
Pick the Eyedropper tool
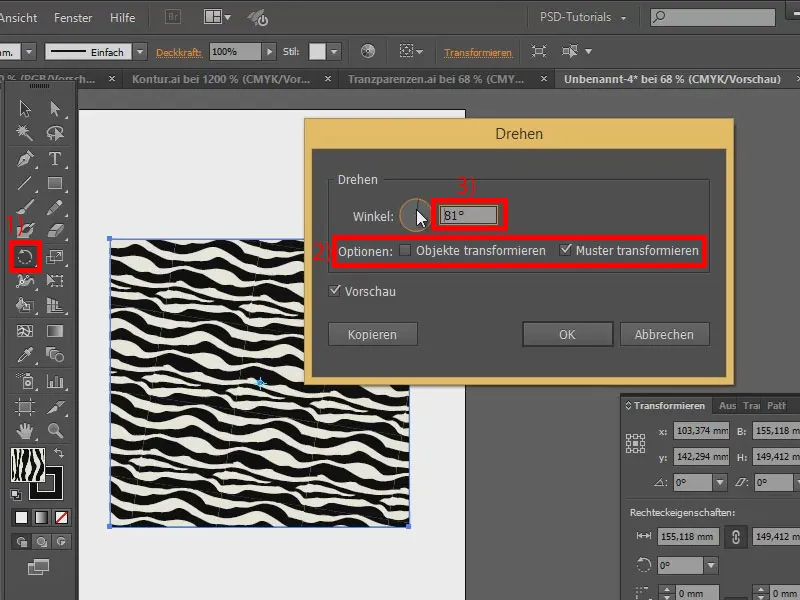pos(24,355)
